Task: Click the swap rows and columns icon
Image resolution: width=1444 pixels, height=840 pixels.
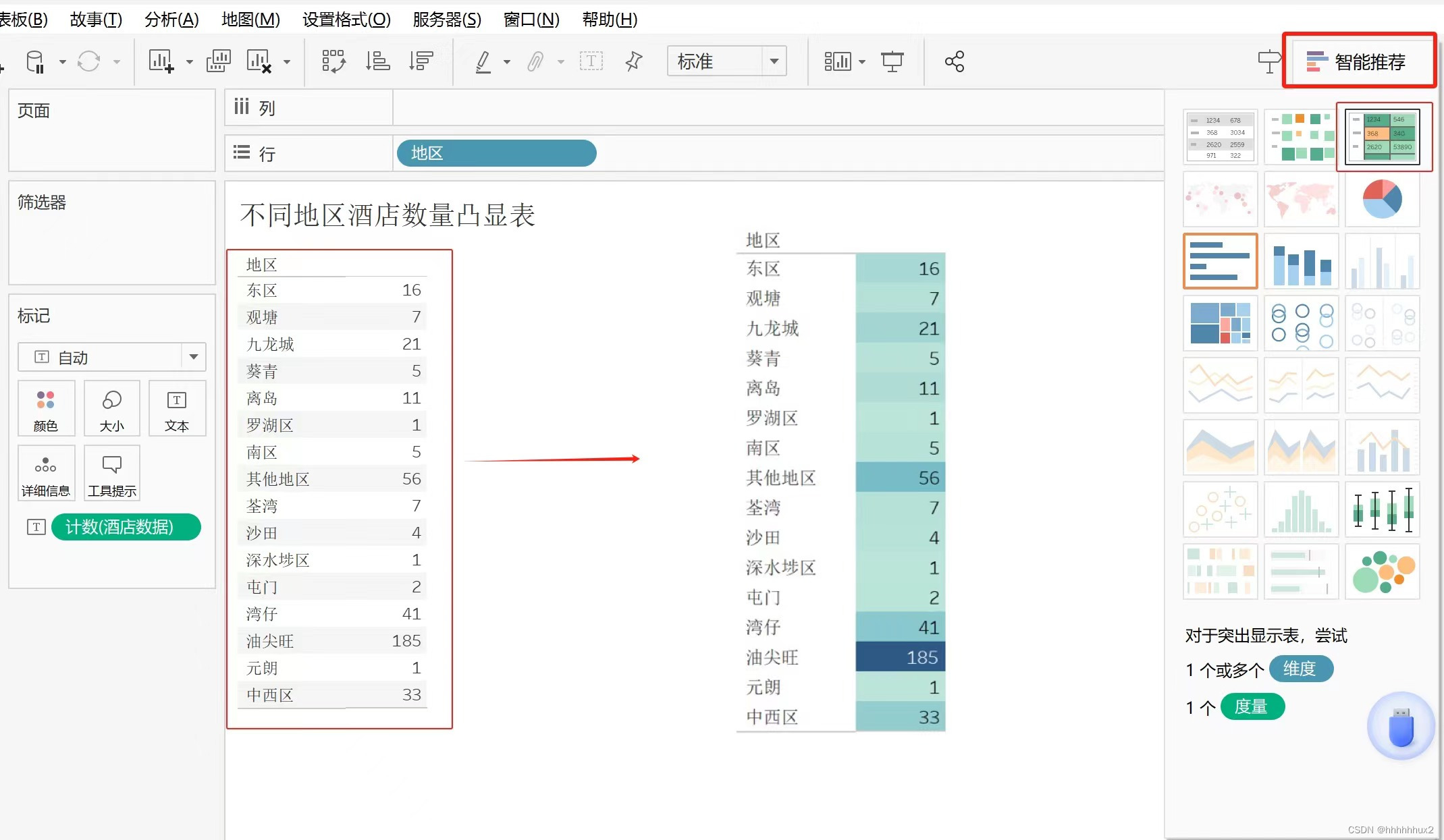Action: [x=333, y=61]
